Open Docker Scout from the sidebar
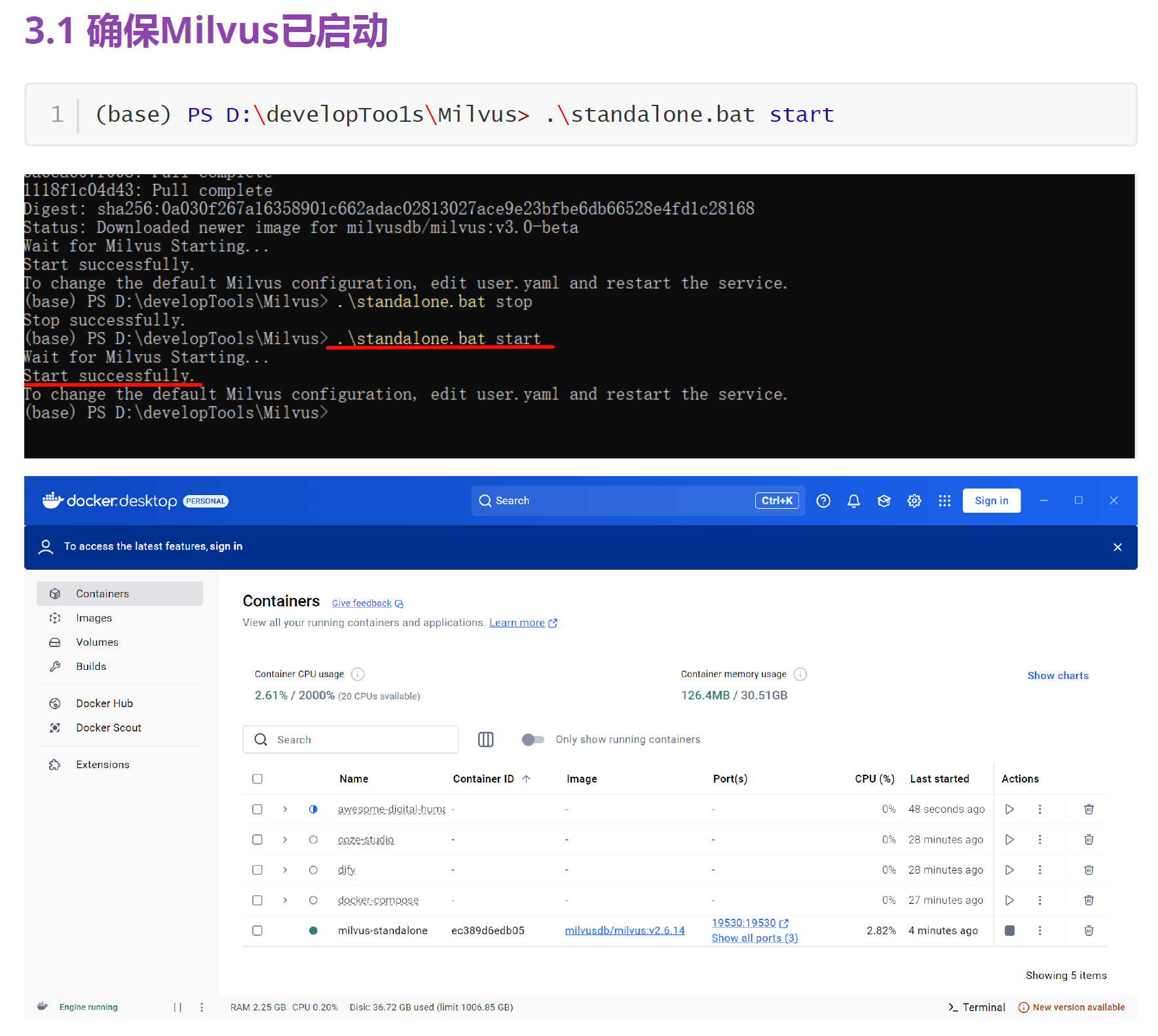Screen dimensions: 1158x1036 point(120,728)
